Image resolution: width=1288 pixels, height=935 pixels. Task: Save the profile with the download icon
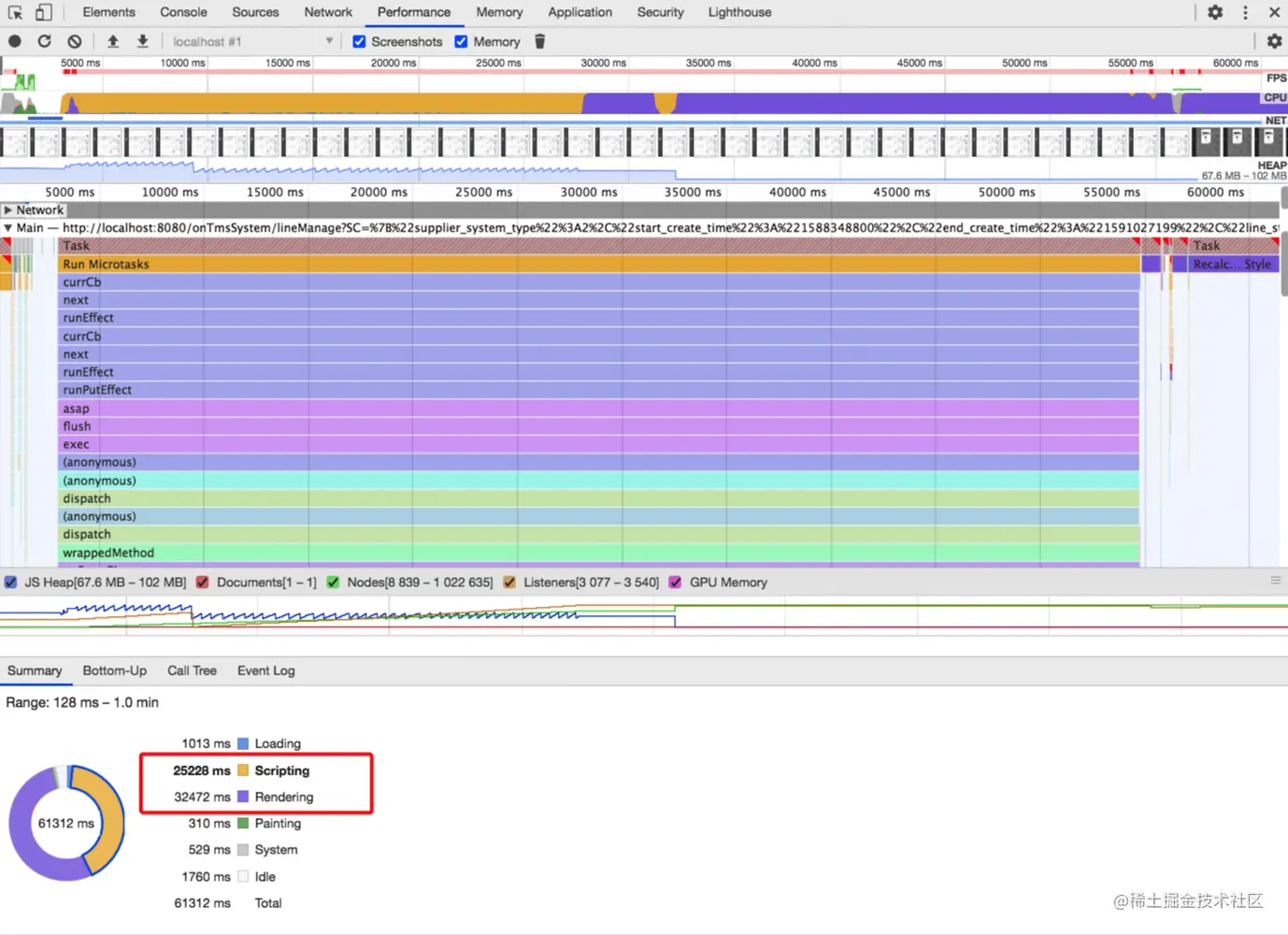pyautogui.click(x=143, y=41)
